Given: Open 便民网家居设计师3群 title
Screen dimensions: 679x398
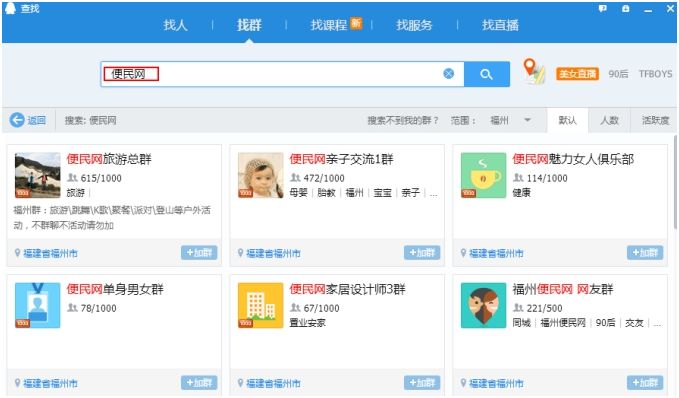Looking at the screenshot, I should 347,289.
